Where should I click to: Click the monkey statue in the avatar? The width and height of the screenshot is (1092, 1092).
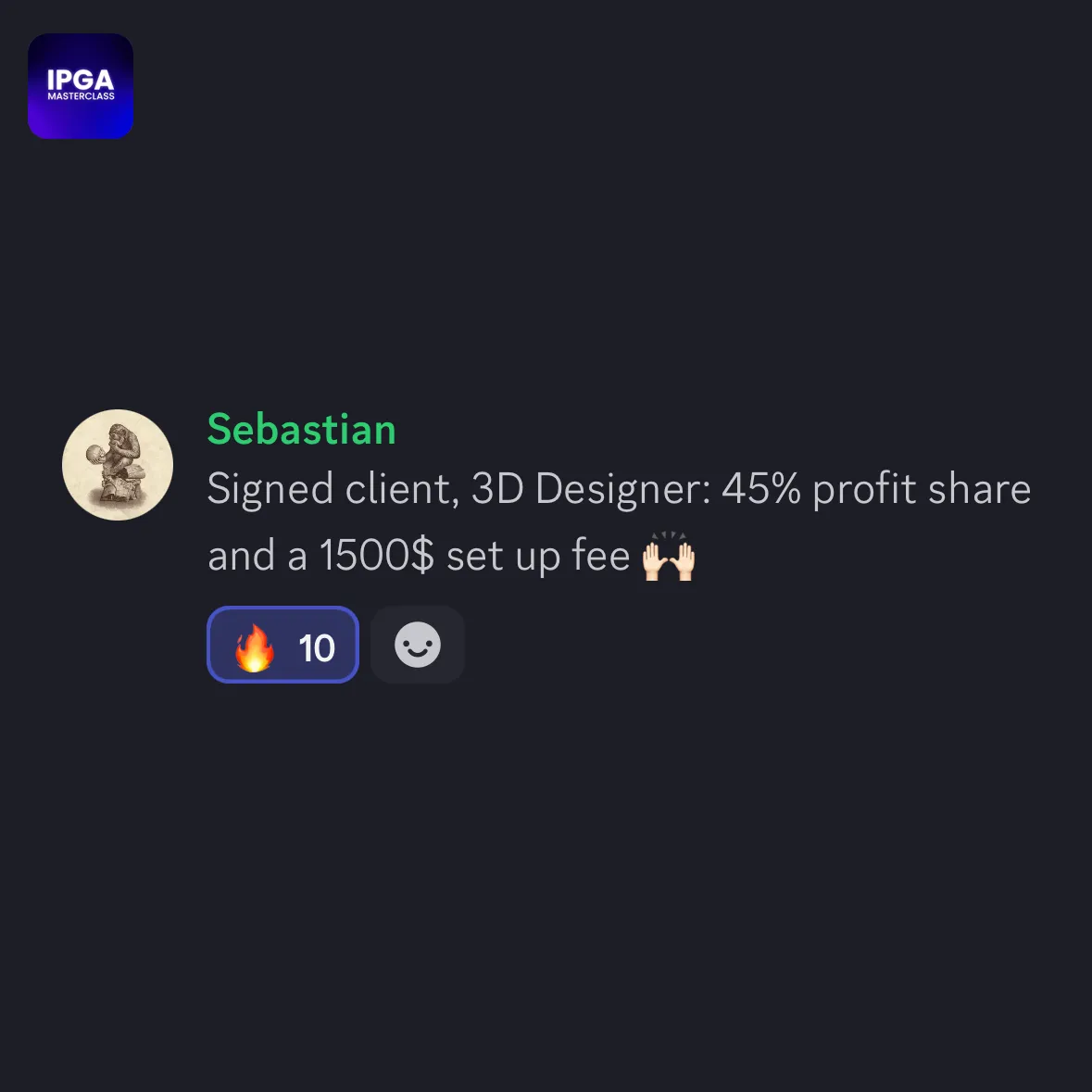[117, 463]
